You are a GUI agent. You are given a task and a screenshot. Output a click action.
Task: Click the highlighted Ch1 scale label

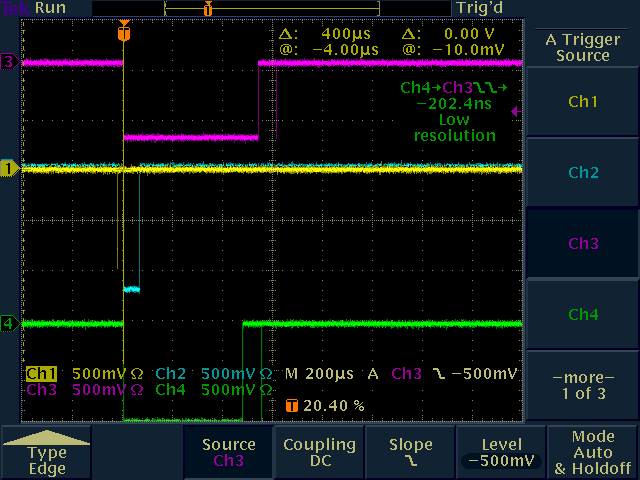tap(41, 374)
